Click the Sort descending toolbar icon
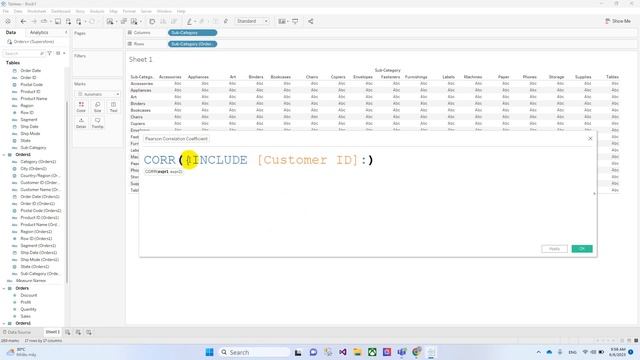This screenshot has width=640, height=360. coord(174,21)
